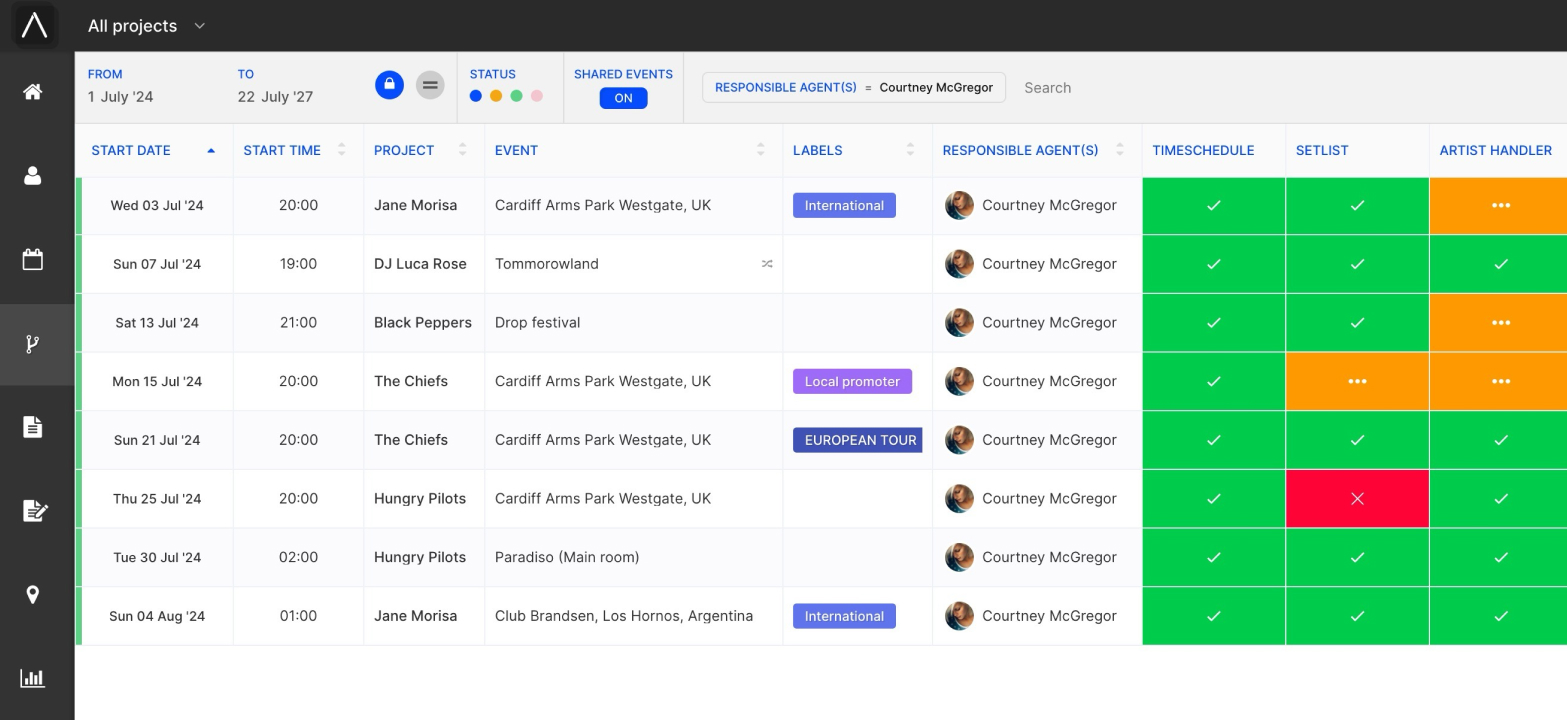The width and height of the screenshot is (1567, 720).
Task: Click the EUROPEAN TOUR label
Action: [859, 440]
